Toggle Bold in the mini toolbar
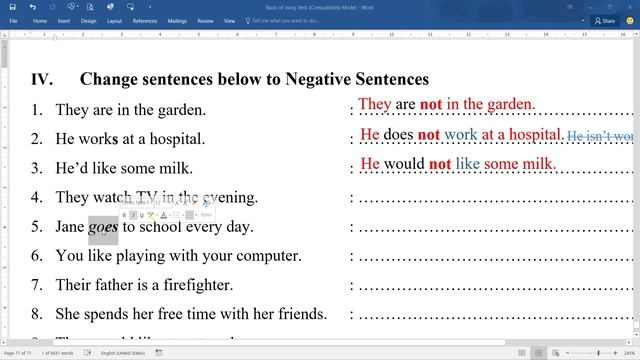 (x=124, y=215)
